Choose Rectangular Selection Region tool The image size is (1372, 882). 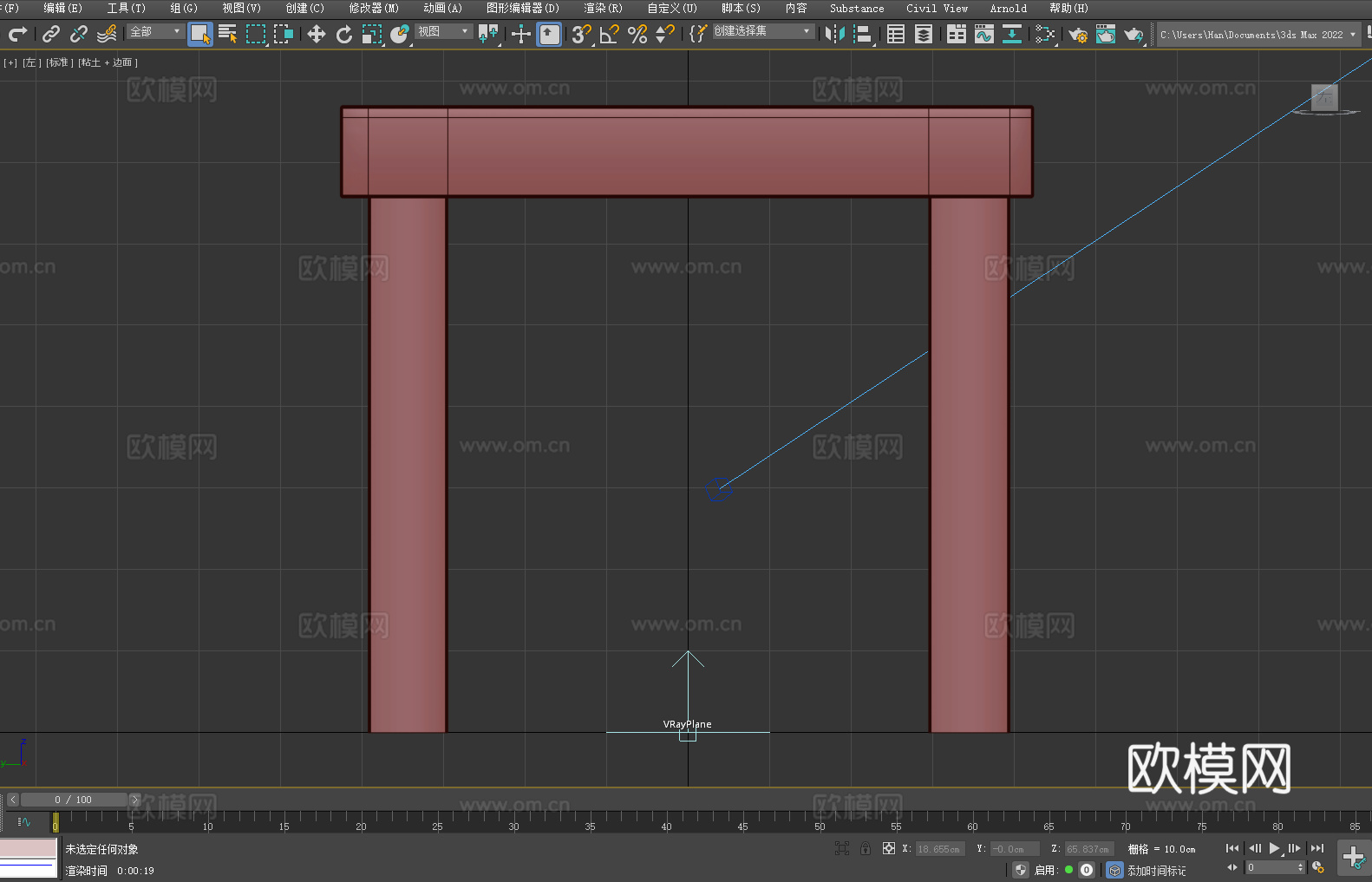pos(256,34)
